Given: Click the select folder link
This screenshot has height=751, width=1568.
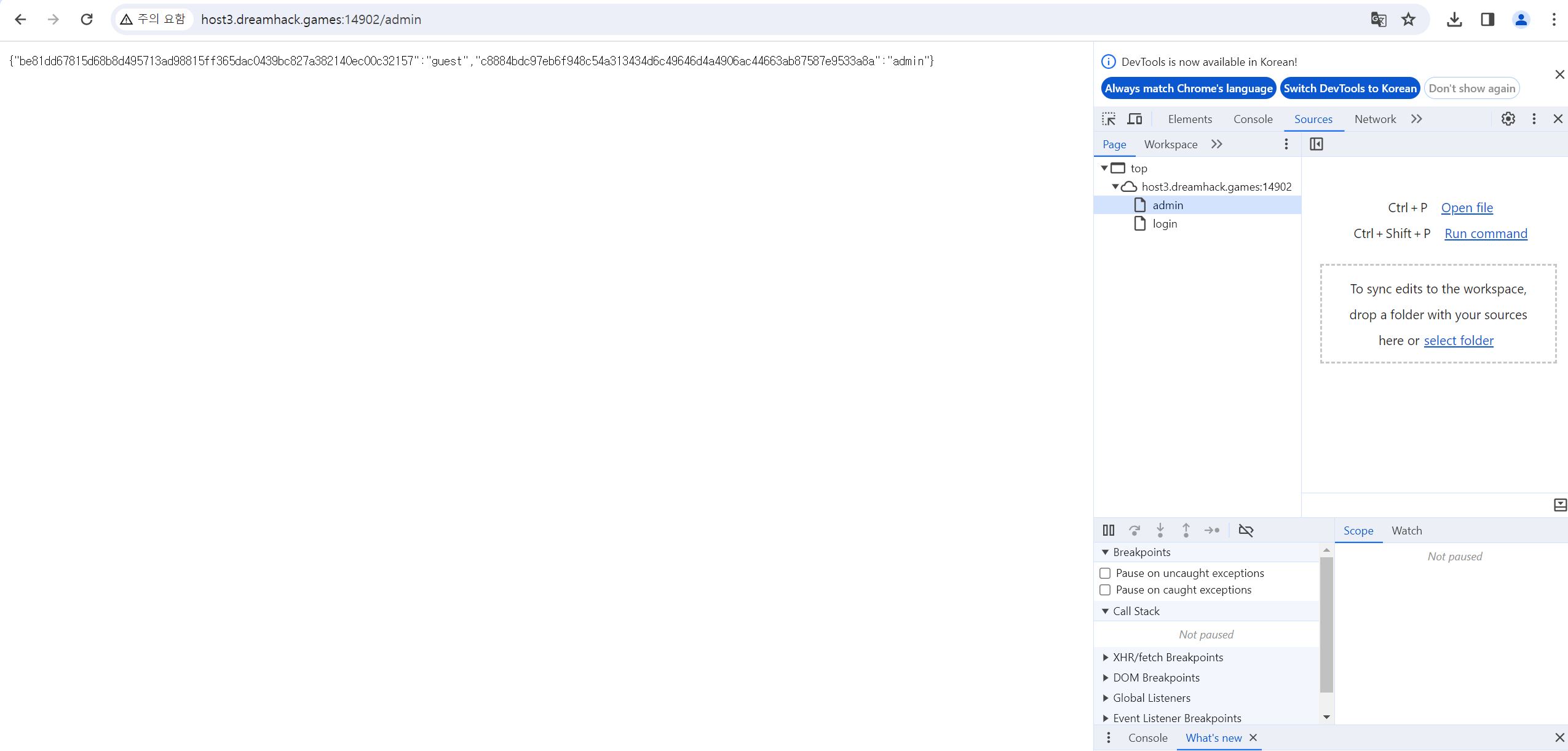Looking at the screenshot, I should pyautogui.click(x=1458, y=341).
